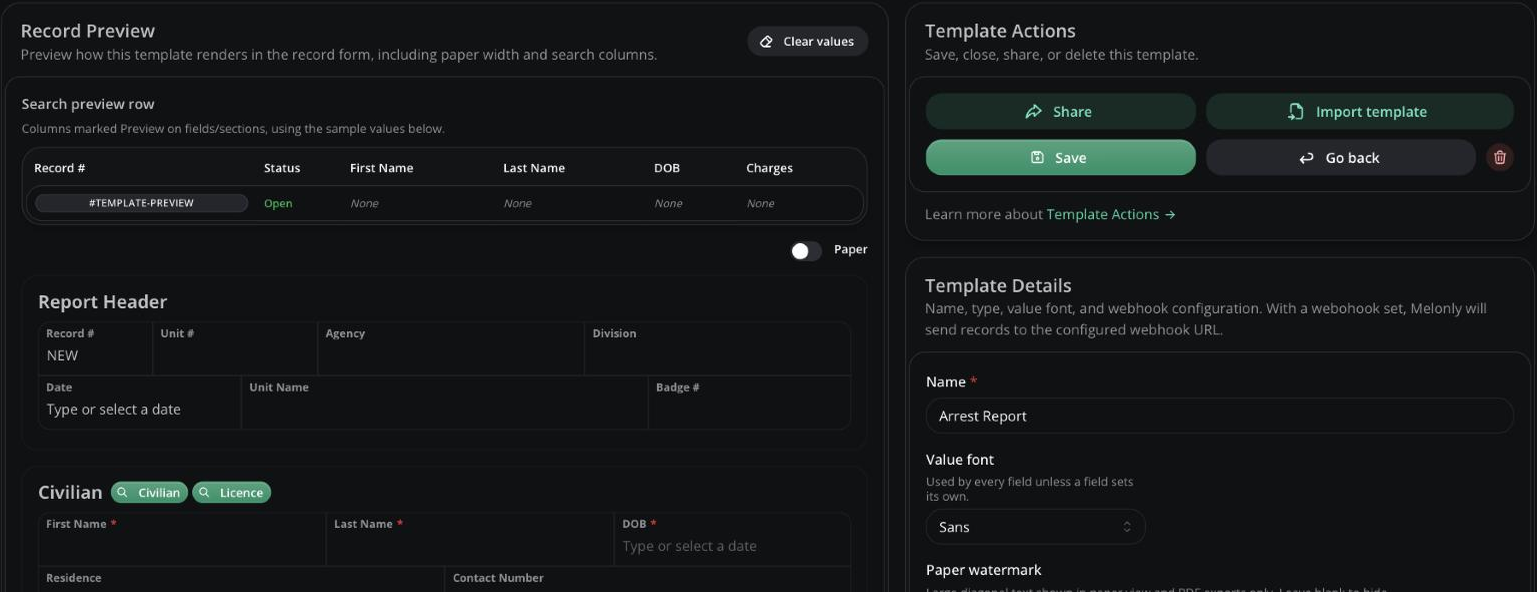Click the Agency field
This screenshot has width=1537, height=592.
coord(451,348)
